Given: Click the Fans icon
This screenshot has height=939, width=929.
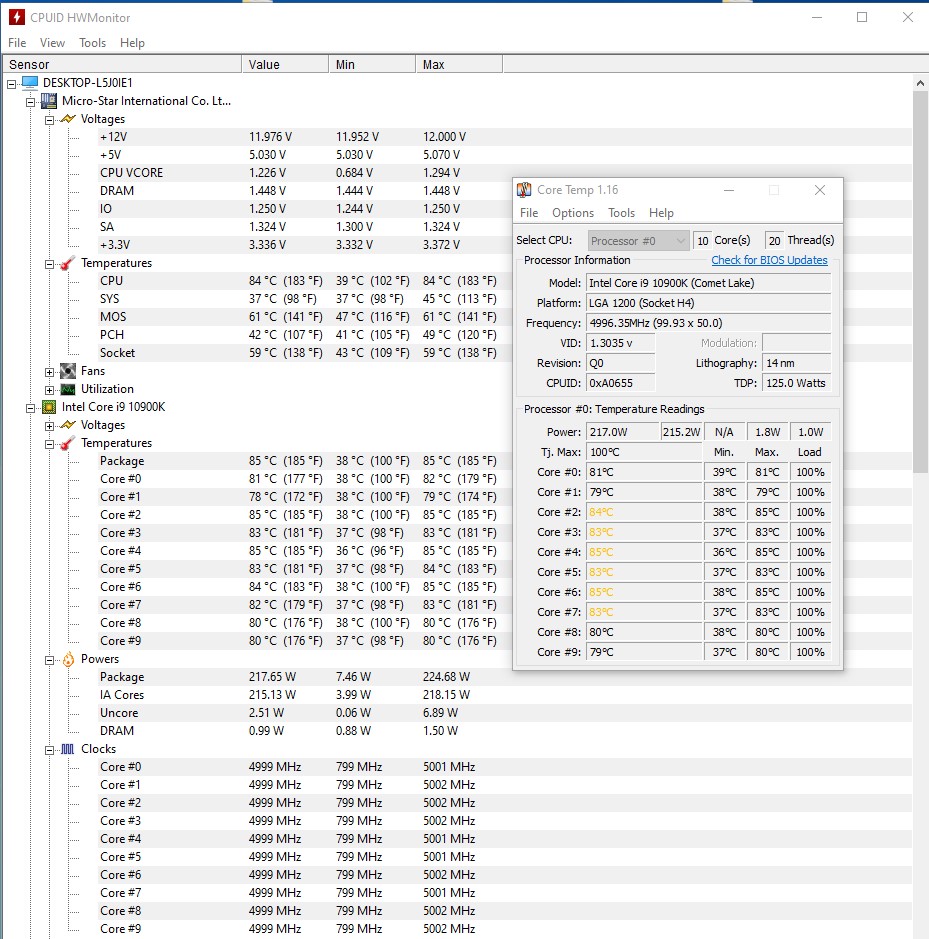Looking at the screenshot, I should [x=68, y=371].
